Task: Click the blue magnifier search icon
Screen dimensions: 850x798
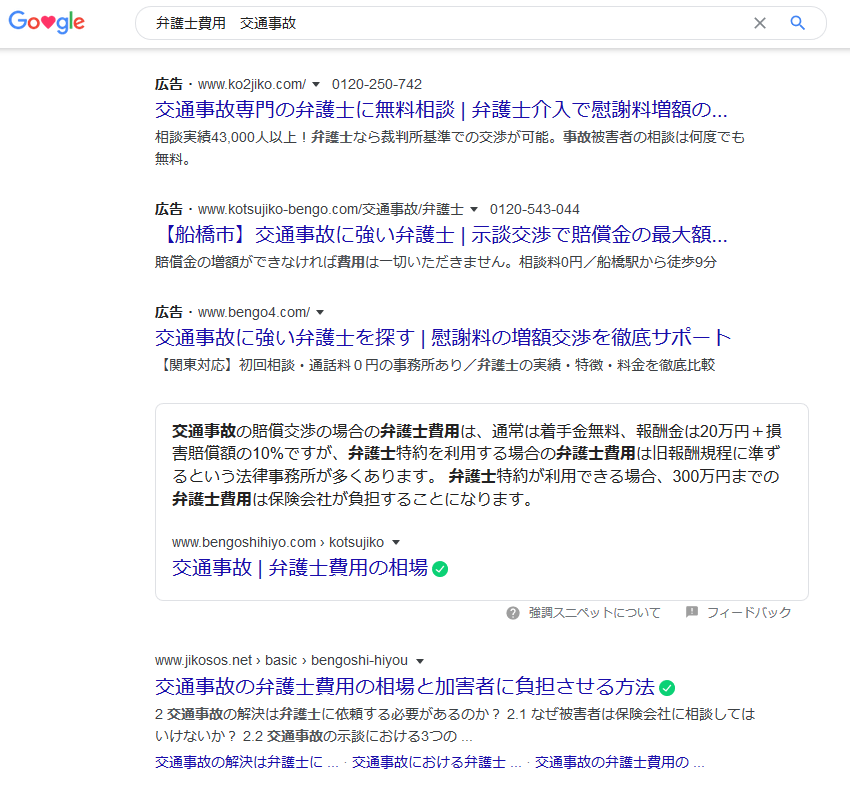Action: coord(797,23)
